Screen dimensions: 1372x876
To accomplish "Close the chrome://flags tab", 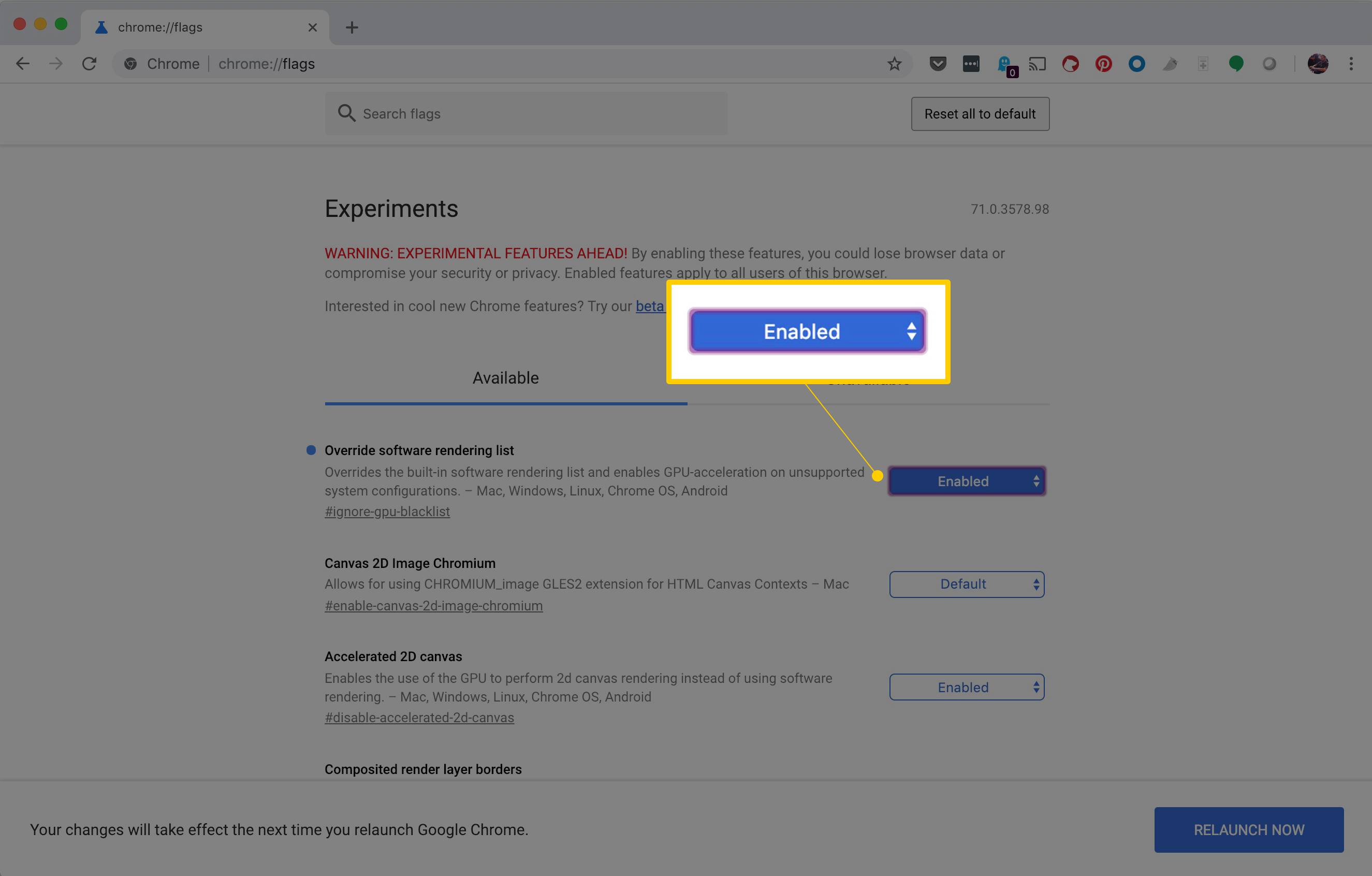I will [x=312, y=27].
